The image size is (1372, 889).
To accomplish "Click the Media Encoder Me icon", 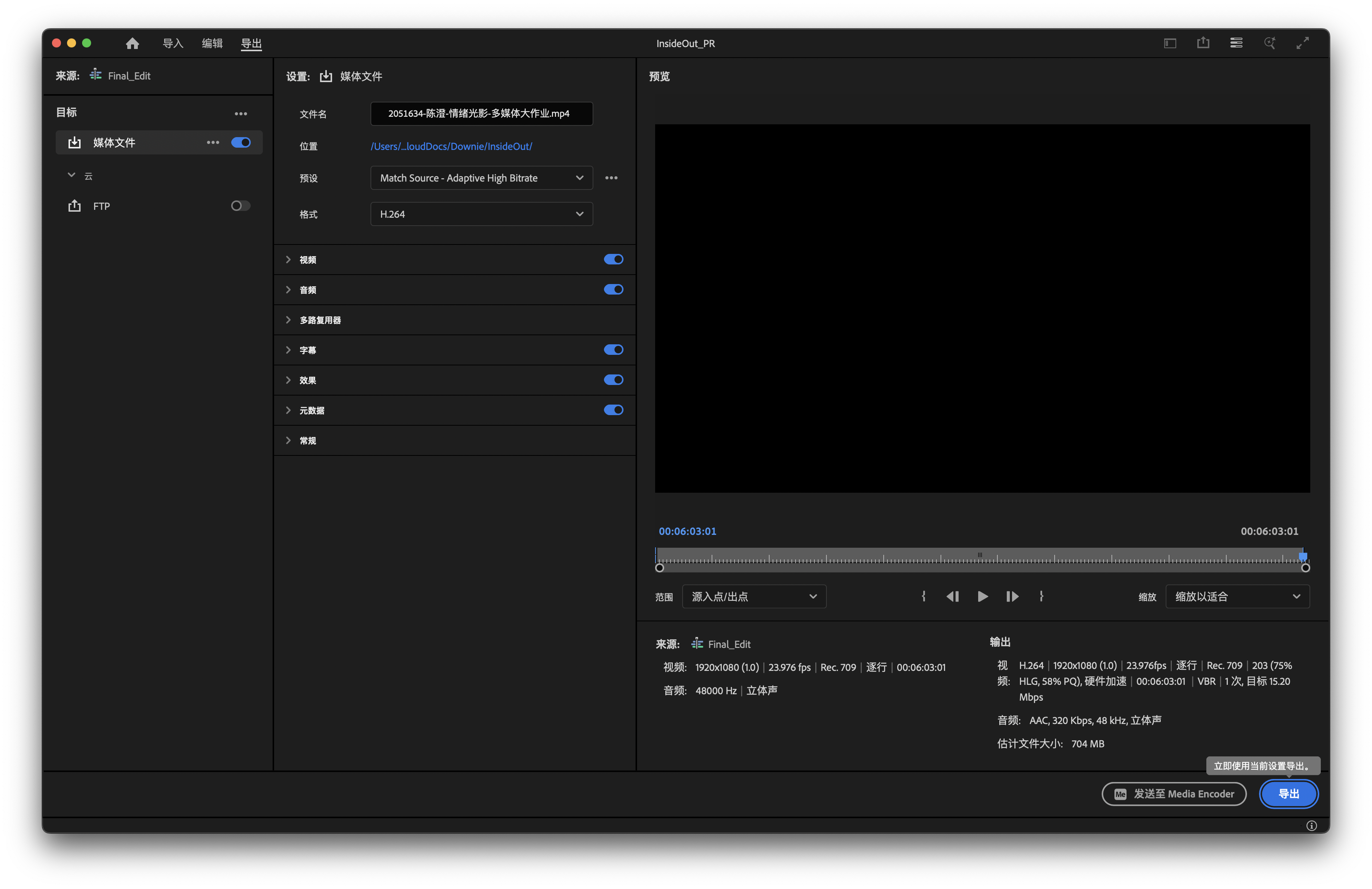I will click(x=1120, y=794).
